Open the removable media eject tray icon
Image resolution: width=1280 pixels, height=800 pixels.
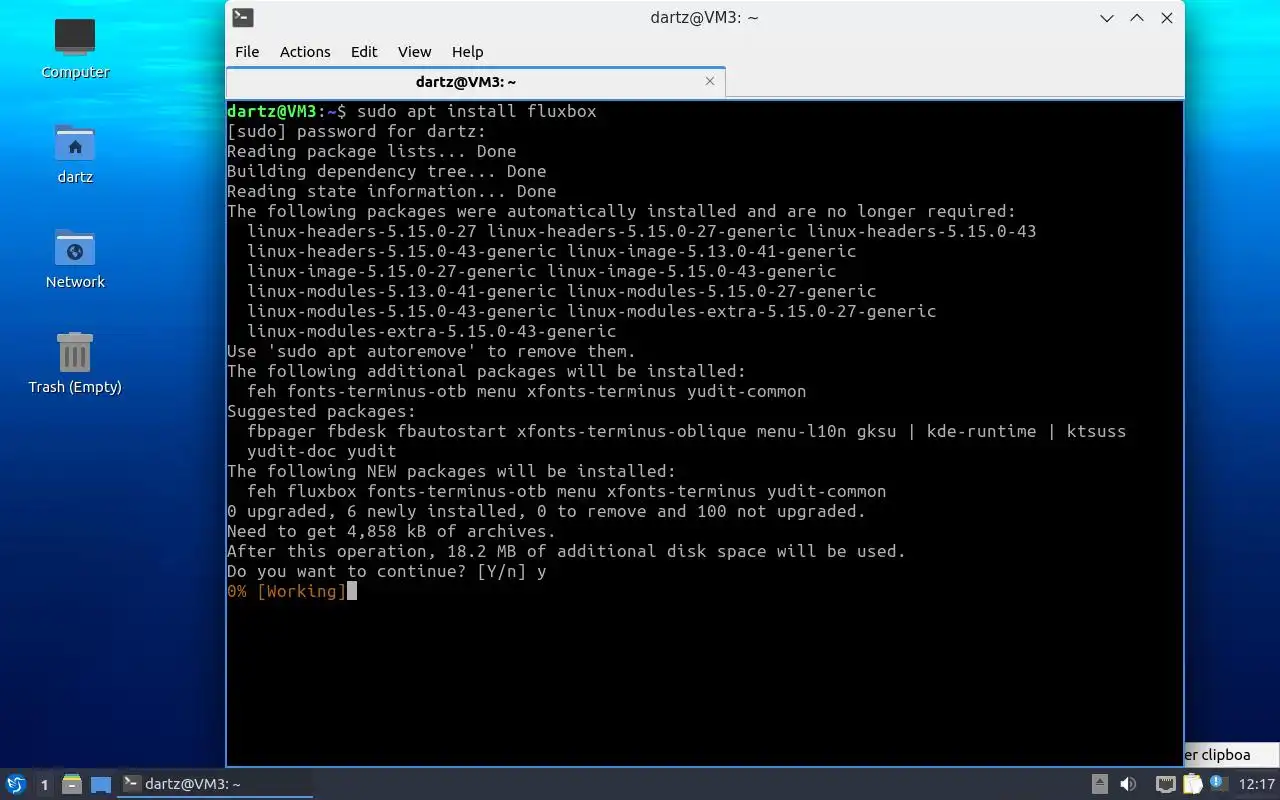[1099, 784]
